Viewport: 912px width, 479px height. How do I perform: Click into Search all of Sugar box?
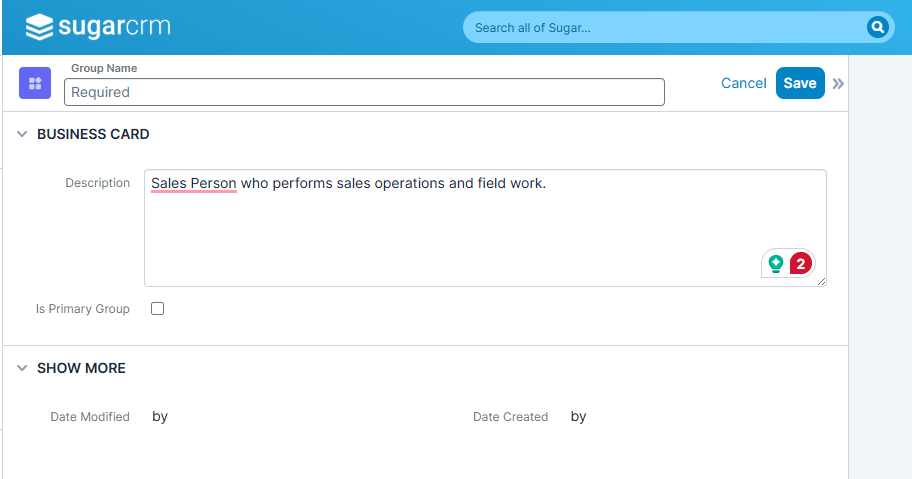[x=668, y=27]
